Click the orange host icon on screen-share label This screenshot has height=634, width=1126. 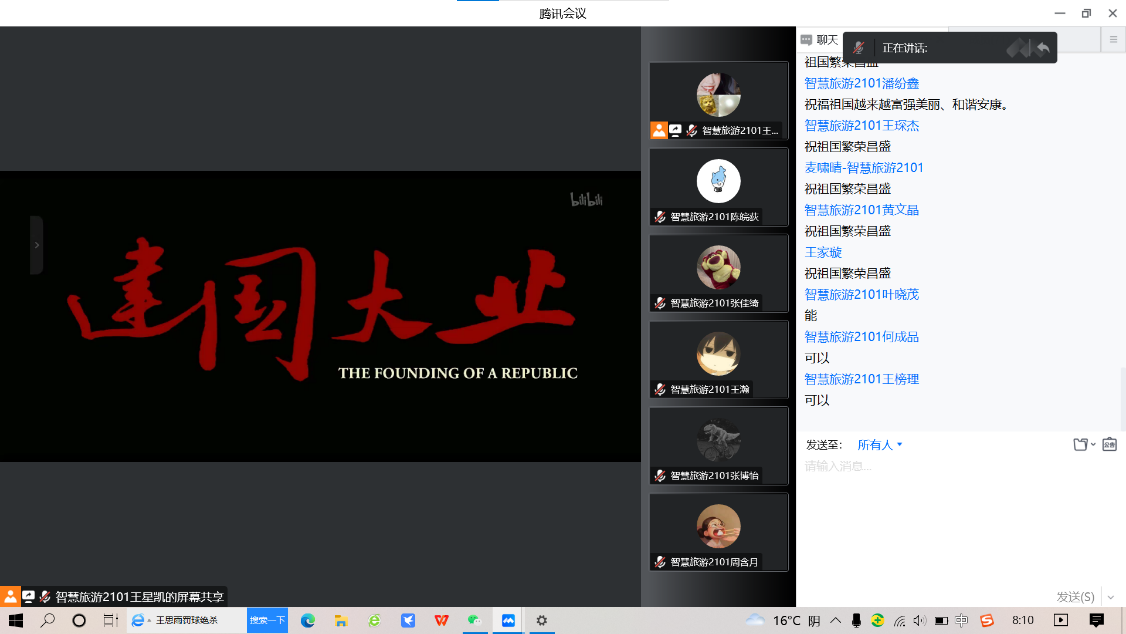(10, 597)
